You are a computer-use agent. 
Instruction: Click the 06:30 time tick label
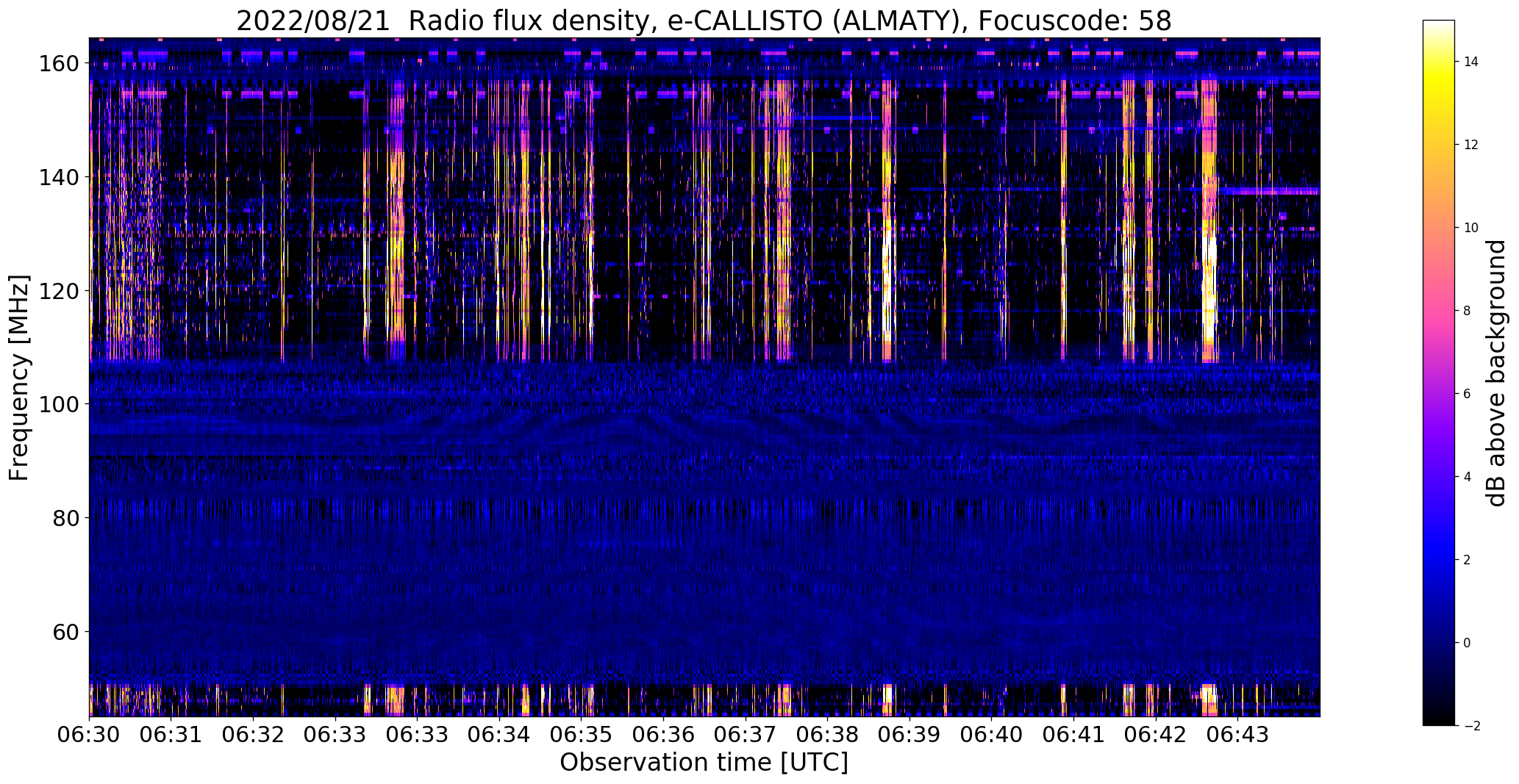[x=90, y=735]
